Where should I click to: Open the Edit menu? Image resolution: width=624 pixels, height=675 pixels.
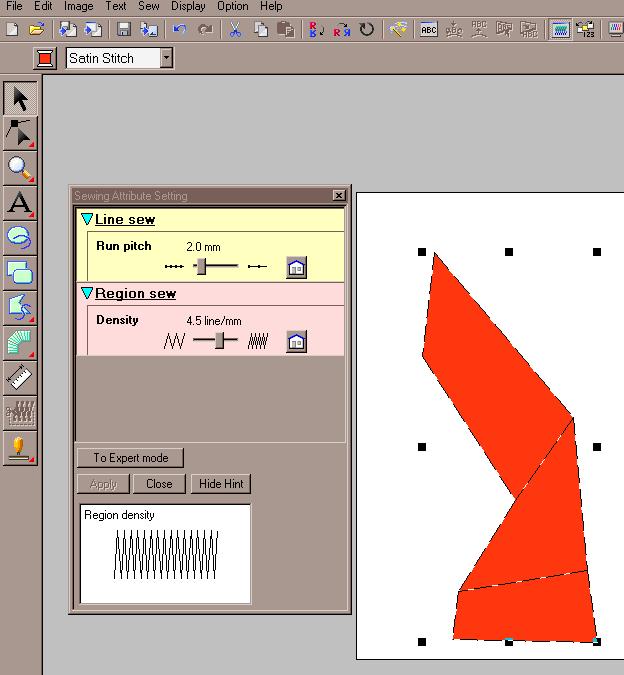point(43,6)
